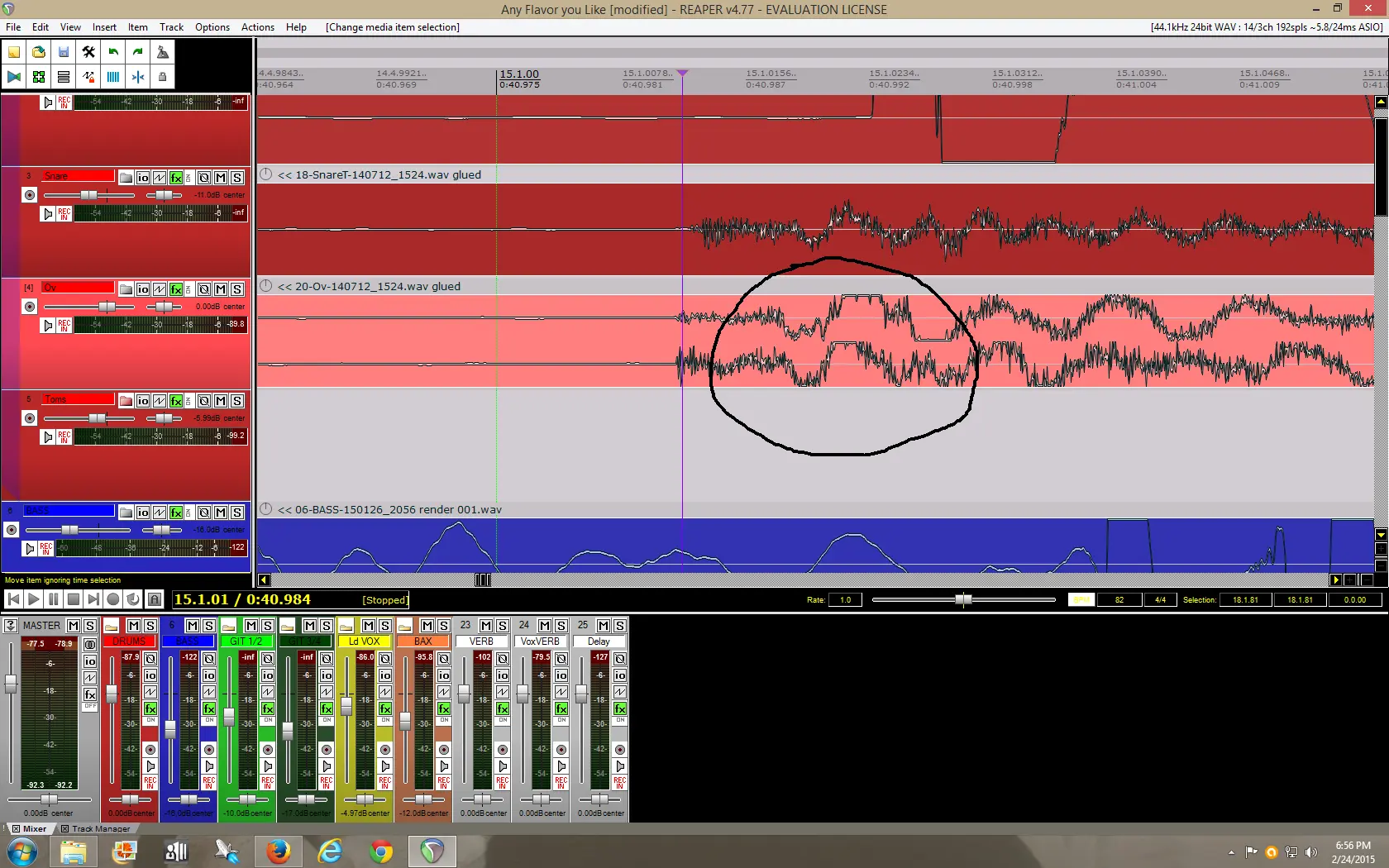This screenshot has height=868, width=1389.
Task: Click the Snare track name field
Action: pos(78,176)
